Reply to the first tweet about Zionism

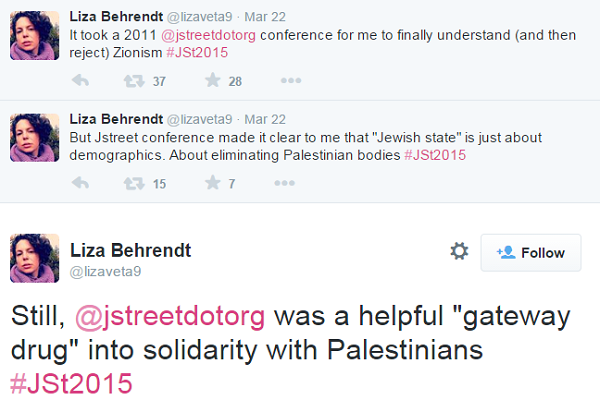tap(80, 81)
